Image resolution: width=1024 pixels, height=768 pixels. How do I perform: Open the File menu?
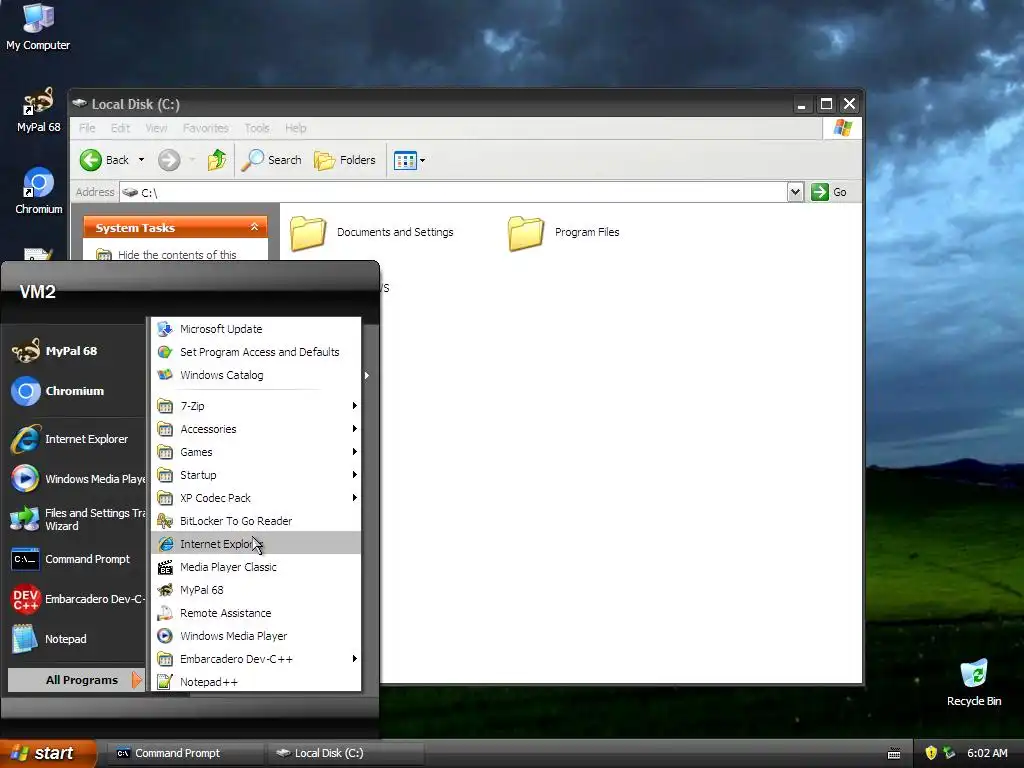click(87, 128)
